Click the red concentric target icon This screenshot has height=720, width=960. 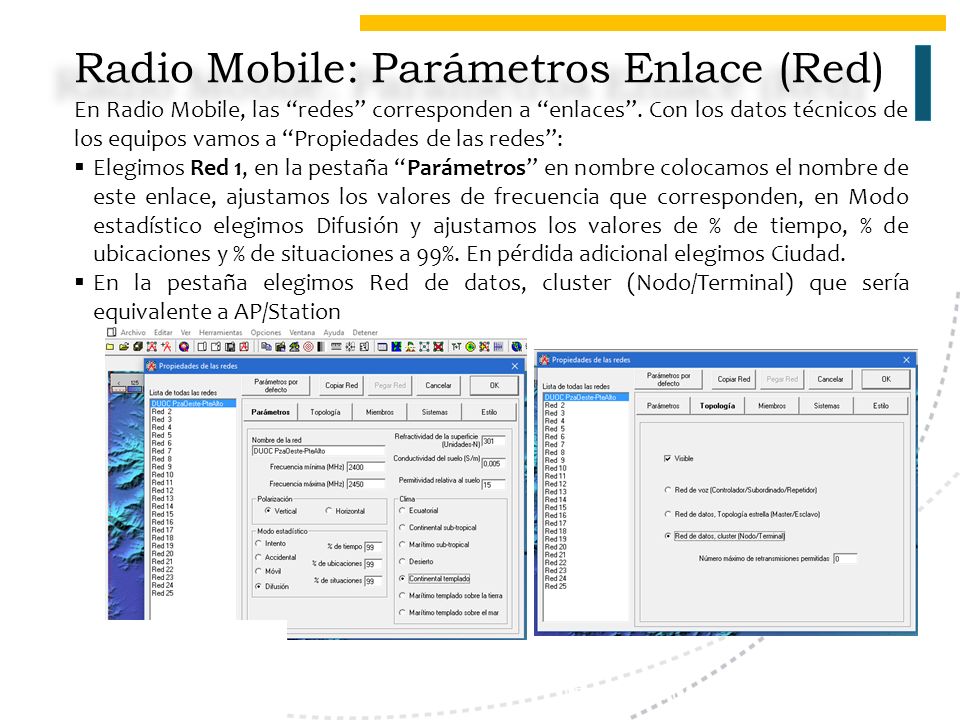click(x=308, y=347)
